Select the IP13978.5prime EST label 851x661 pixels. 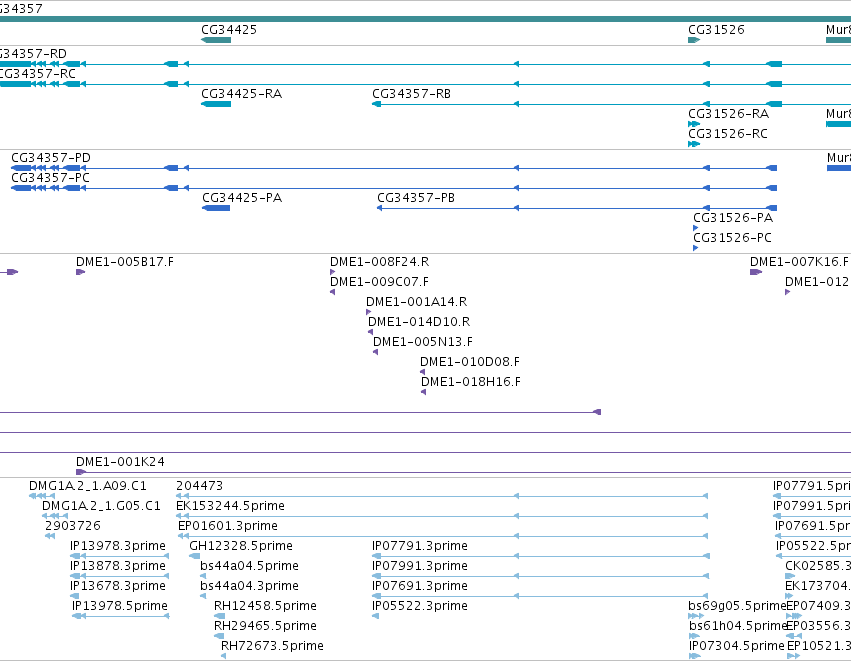coord(120,607)
